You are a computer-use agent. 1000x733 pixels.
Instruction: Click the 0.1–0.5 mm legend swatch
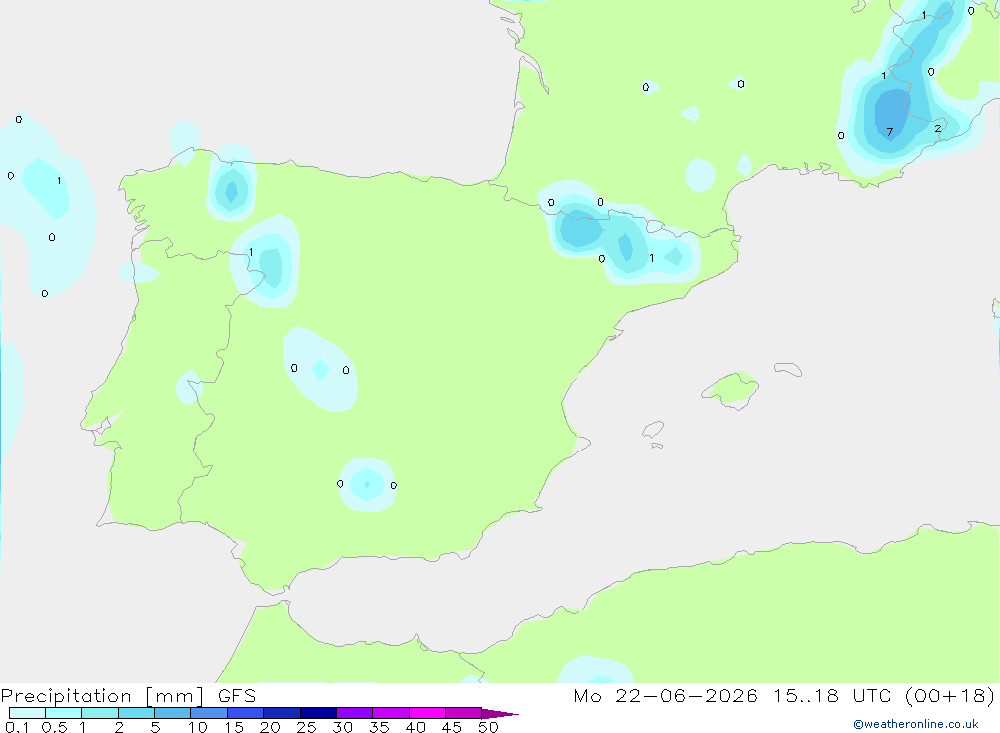(x=27, y=713)
